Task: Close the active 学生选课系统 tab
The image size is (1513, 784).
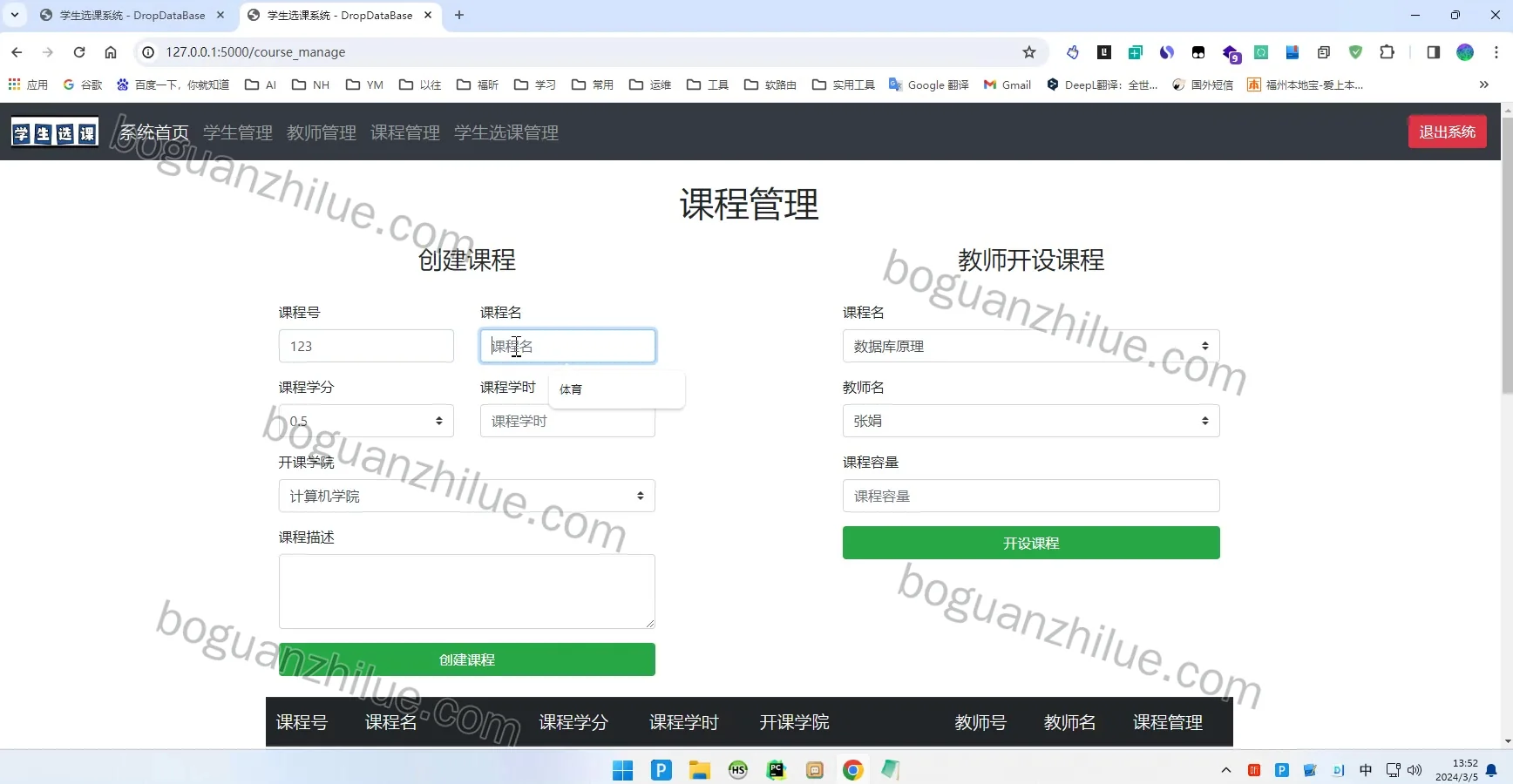Action: (x=428, y=15)
